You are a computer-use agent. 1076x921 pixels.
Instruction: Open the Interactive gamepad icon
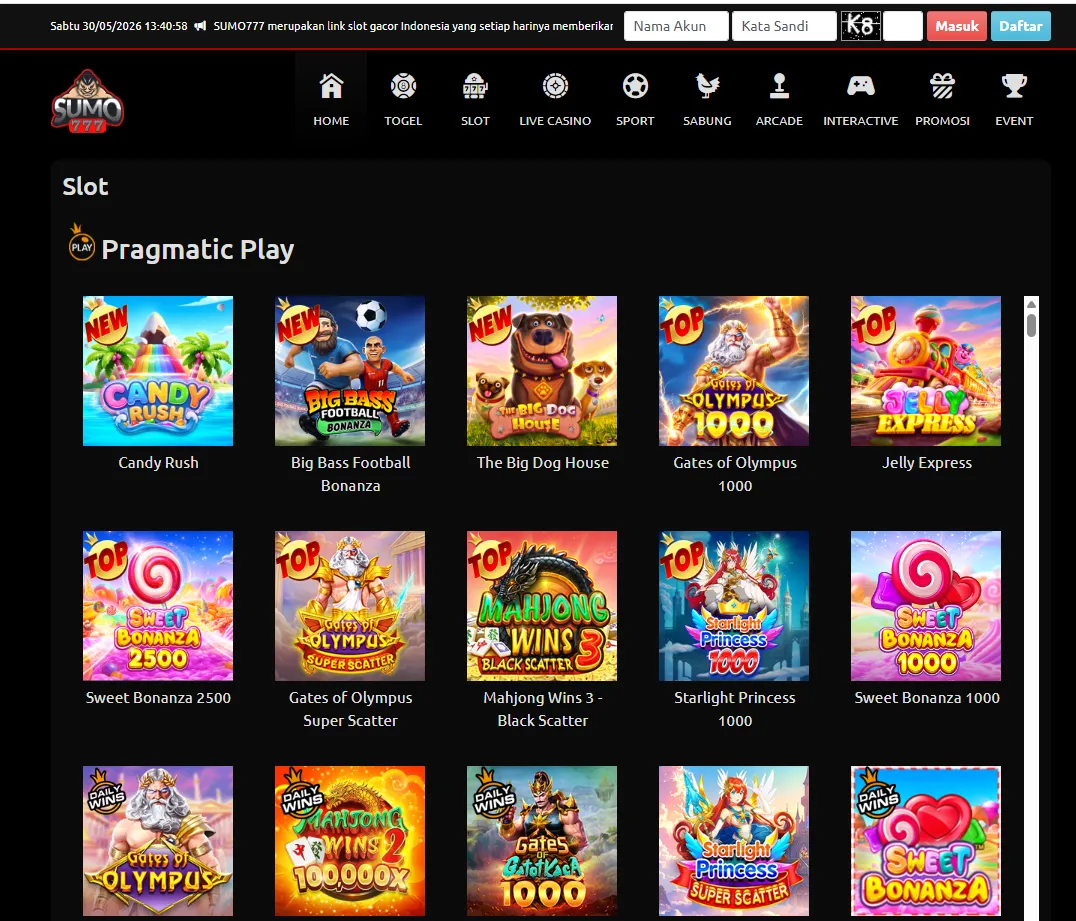[x=861, y=86]
